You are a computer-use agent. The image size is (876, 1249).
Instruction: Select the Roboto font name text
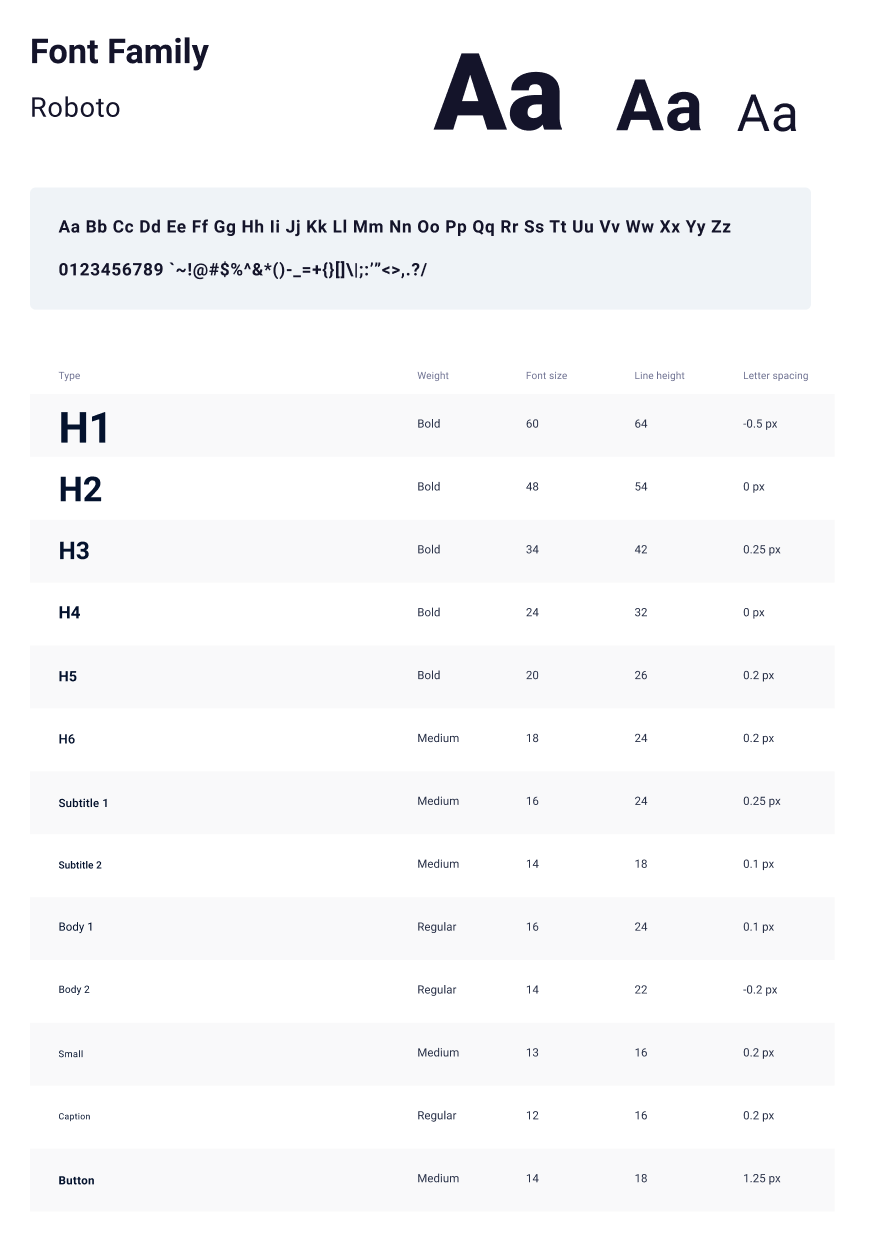click(75, 108)
